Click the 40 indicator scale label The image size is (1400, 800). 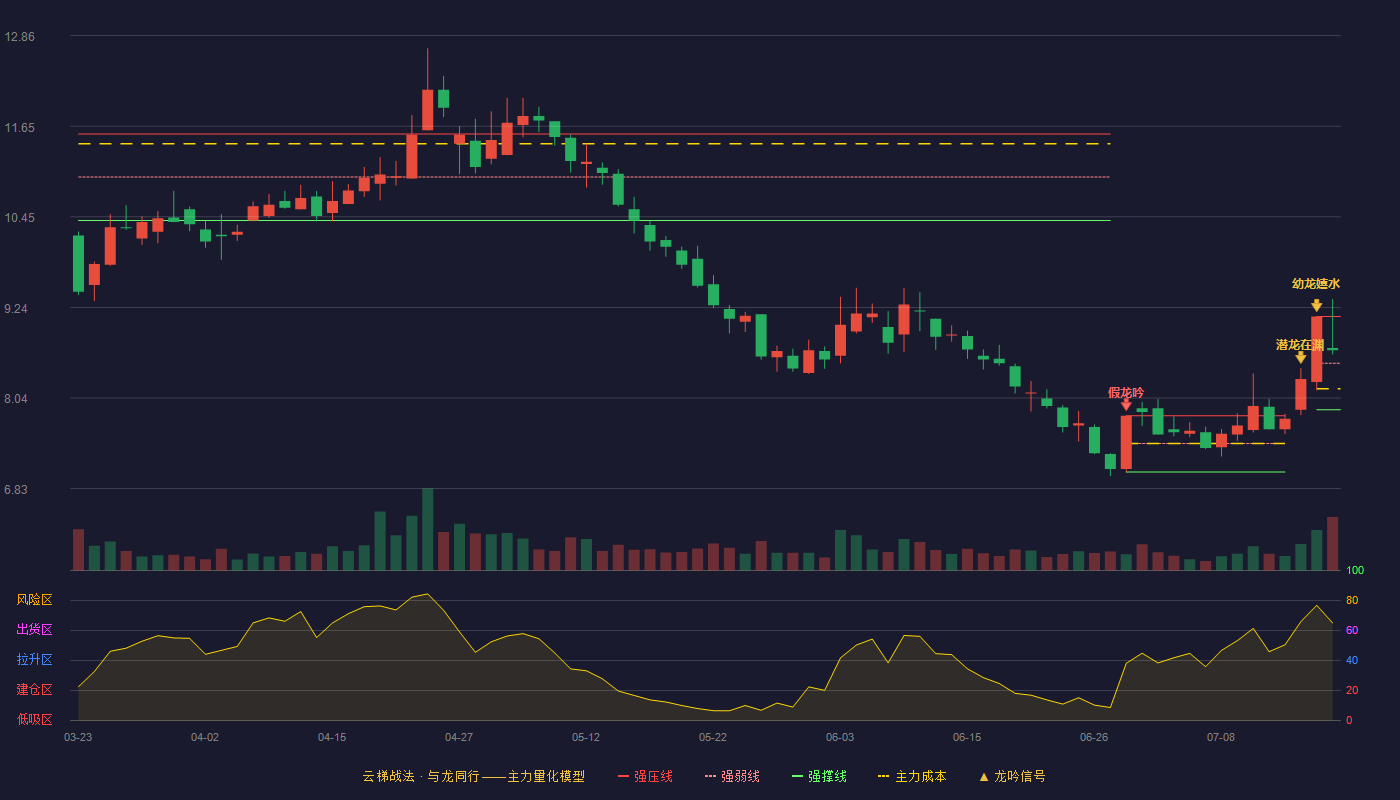1352,660
